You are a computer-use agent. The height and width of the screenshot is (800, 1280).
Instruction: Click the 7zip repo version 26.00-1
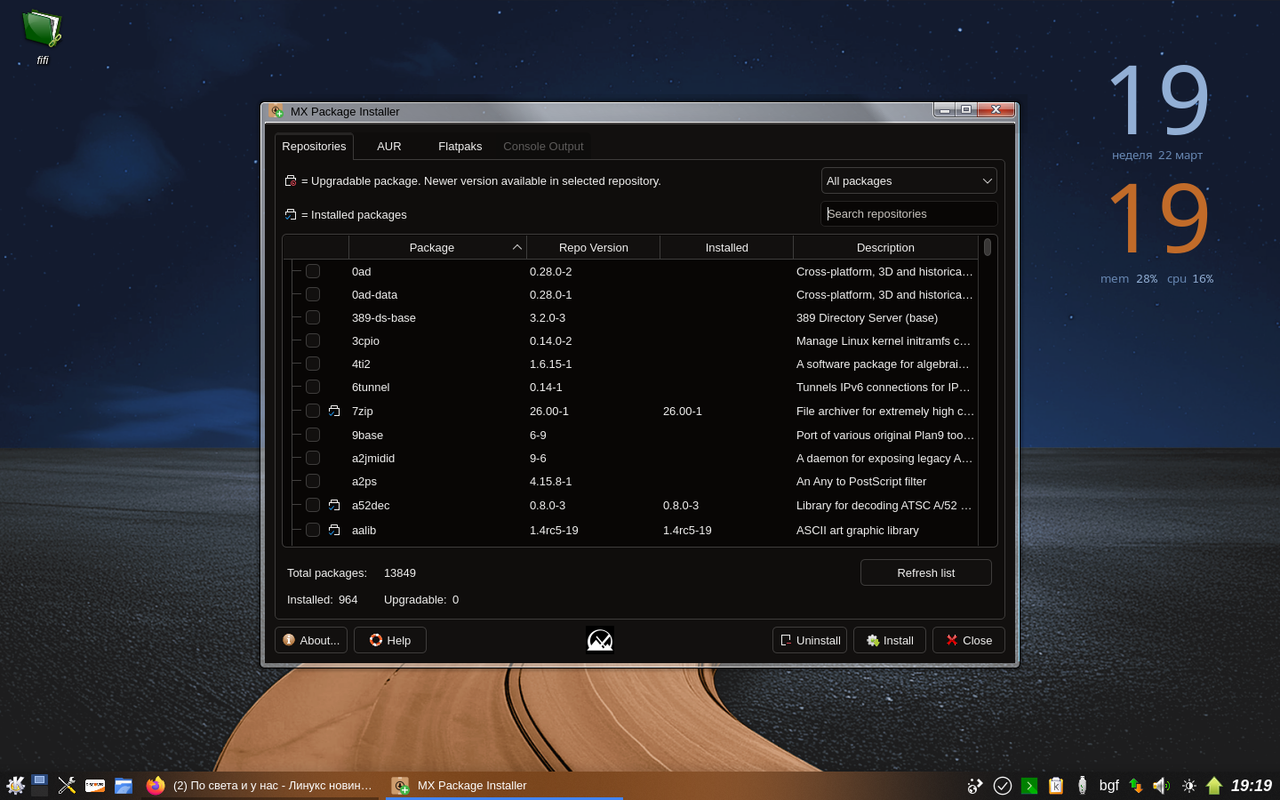point(549,411)
